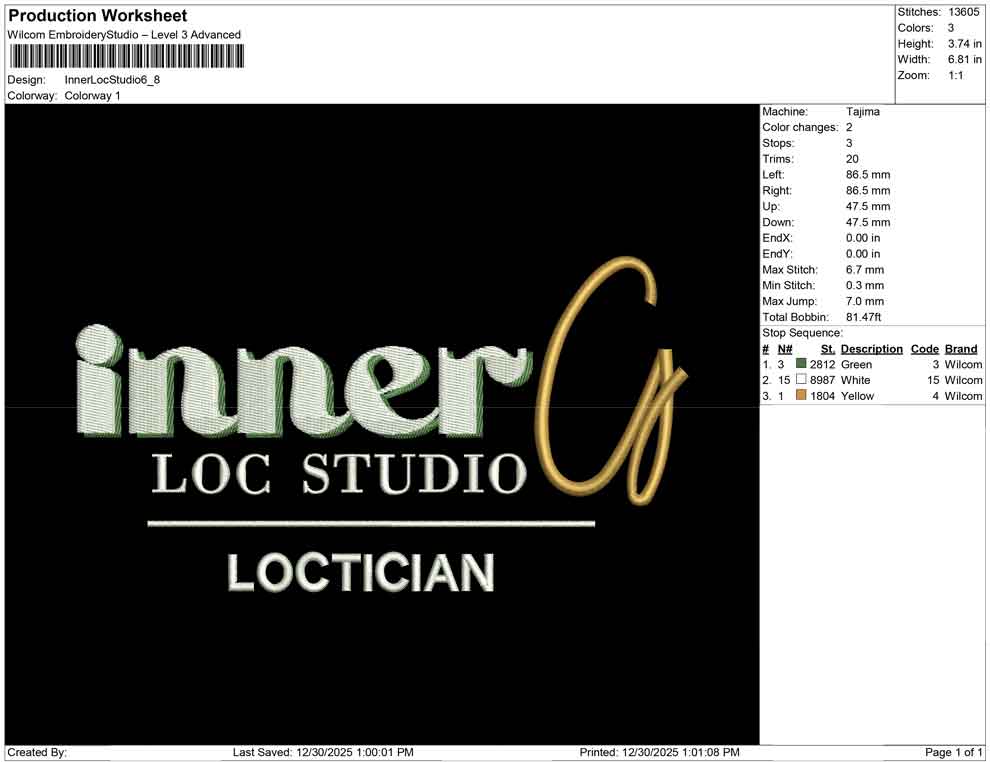Select the Description column header

(x=872, y=349)
